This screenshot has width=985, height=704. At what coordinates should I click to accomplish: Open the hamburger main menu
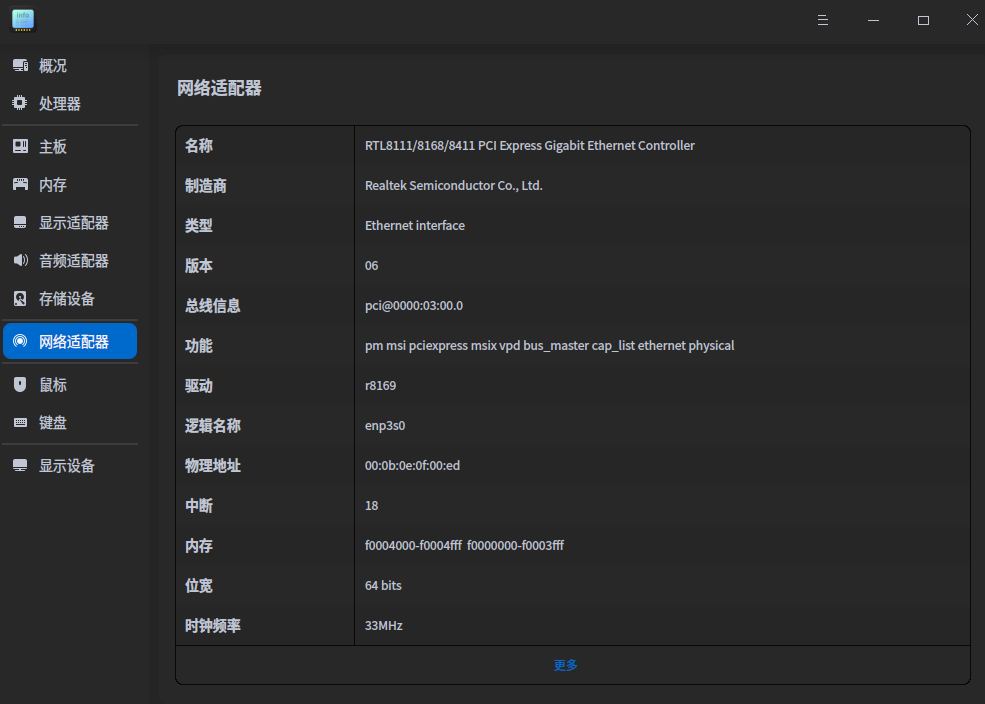(823, 20)
